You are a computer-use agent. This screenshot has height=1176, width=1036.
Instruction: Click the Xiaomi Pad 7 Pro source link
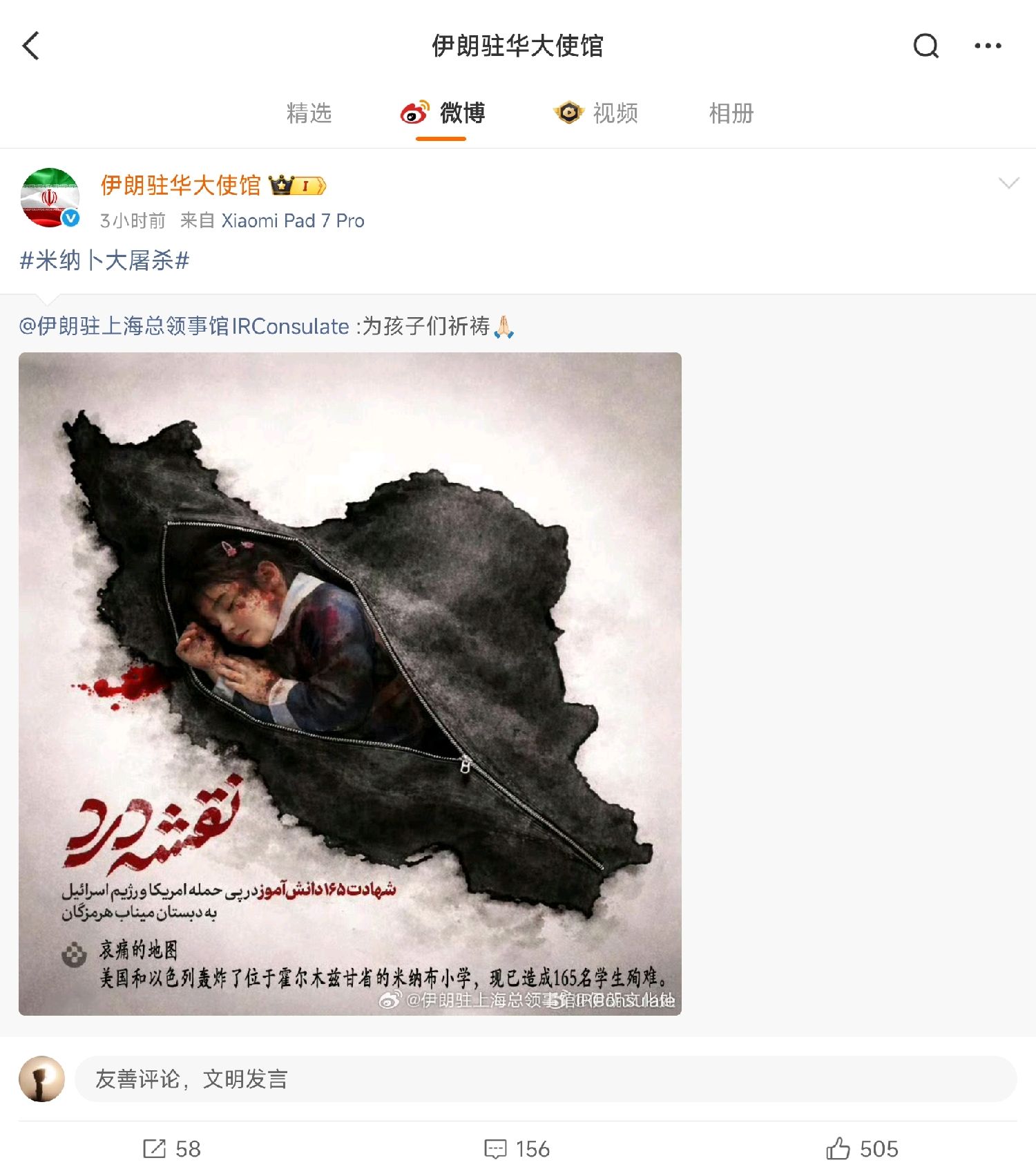pos(292,220)
